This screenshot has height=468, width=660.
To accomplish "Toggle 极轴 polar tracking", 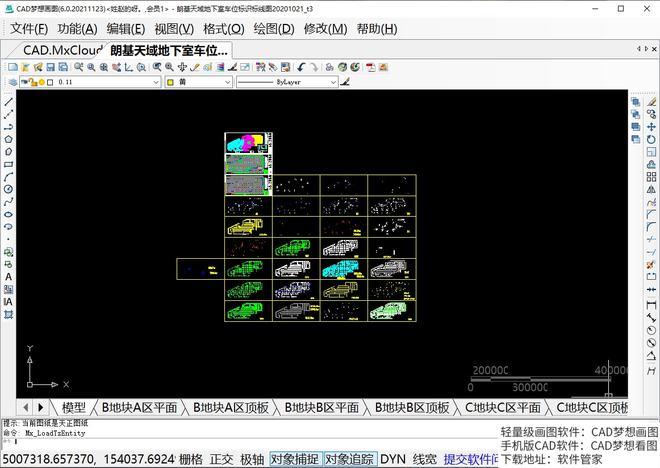I will pos(252,459).
